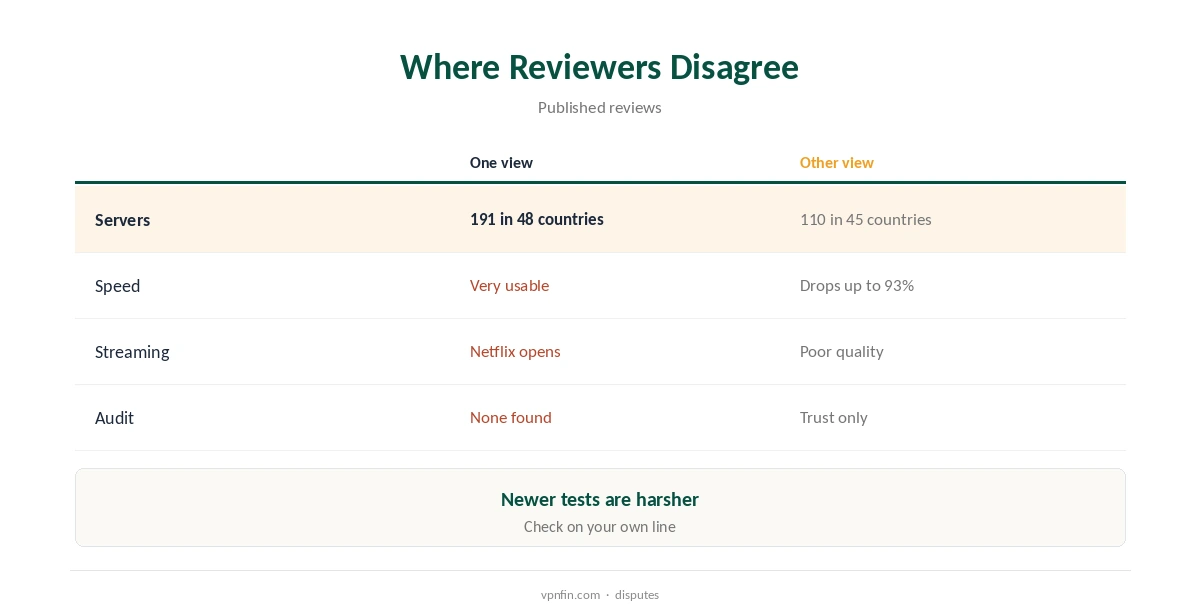
Task: Select the 'Other view' column header
Action: click(837, 162)
